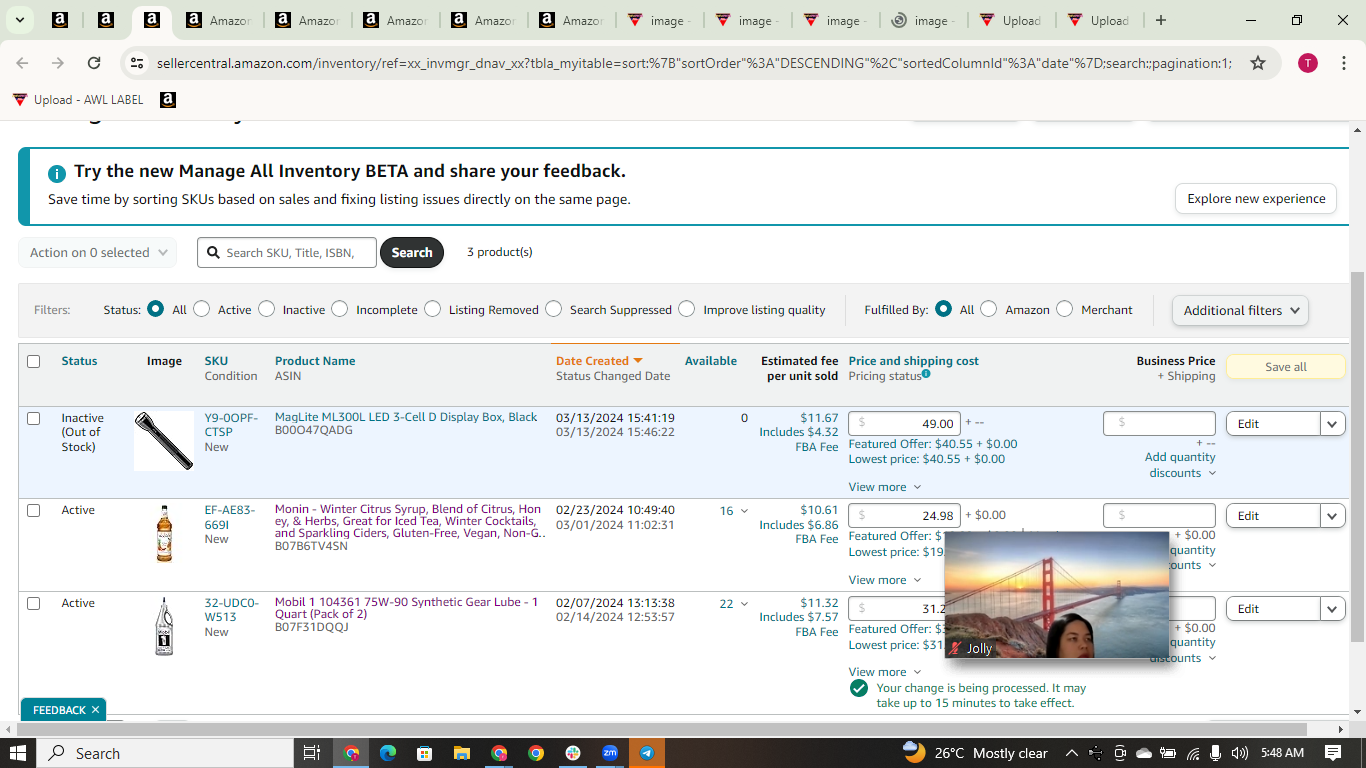The height and width of the screenshot is (768, 1366).
Task: Select the Monin Winter Citrus row checkbox
Action: pyautogui.click(x=34, y=510)
